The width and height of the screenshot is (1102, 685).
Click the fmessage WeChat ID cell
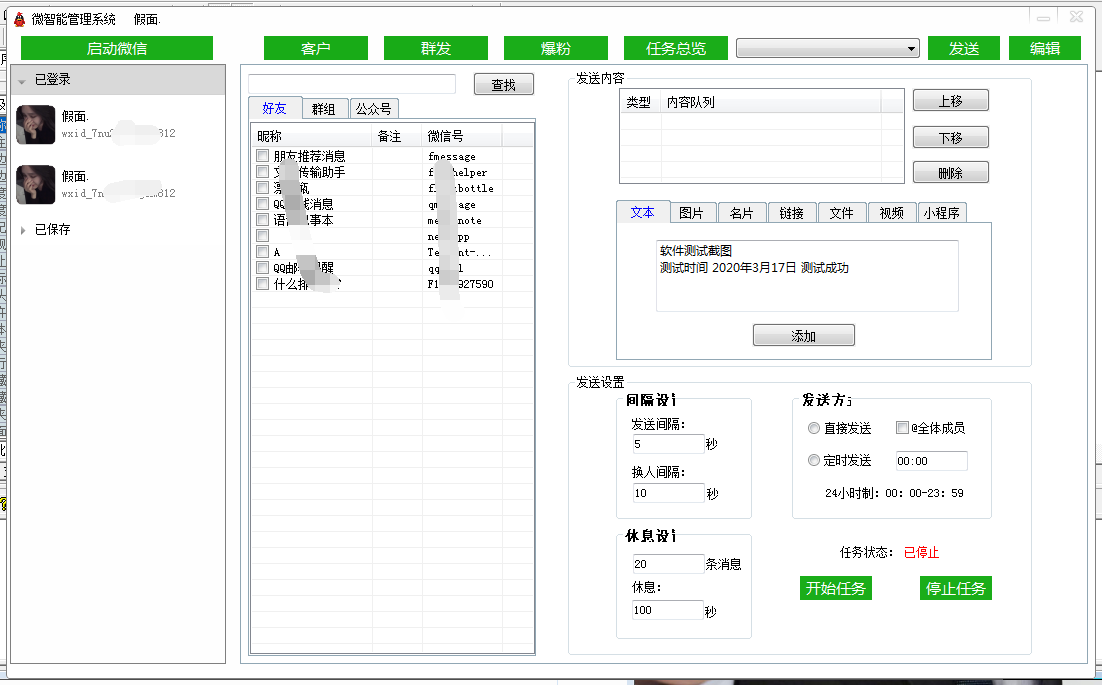[452, 156]
